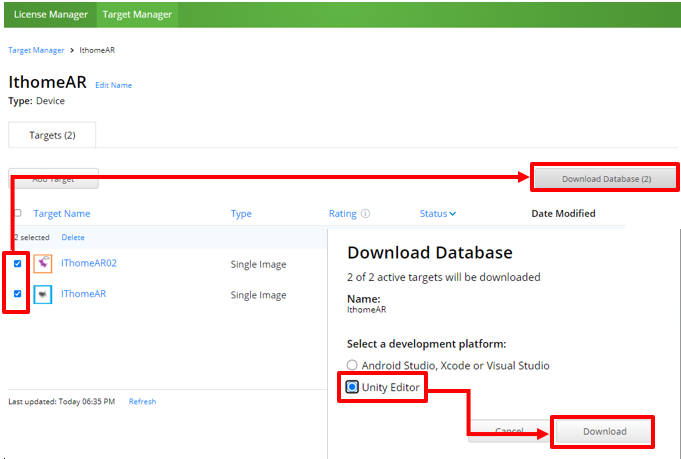Open the Target Manager tab
The height and width of the screenshot is (459, 681).
point(137,14)
